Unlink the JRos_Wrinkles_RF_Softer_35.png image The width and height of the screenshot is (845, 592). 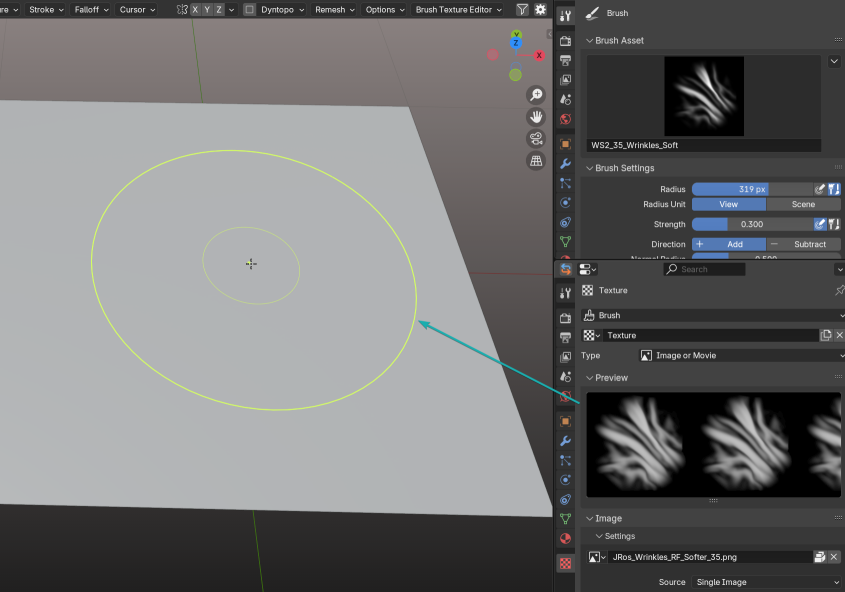tap(834, 557)
